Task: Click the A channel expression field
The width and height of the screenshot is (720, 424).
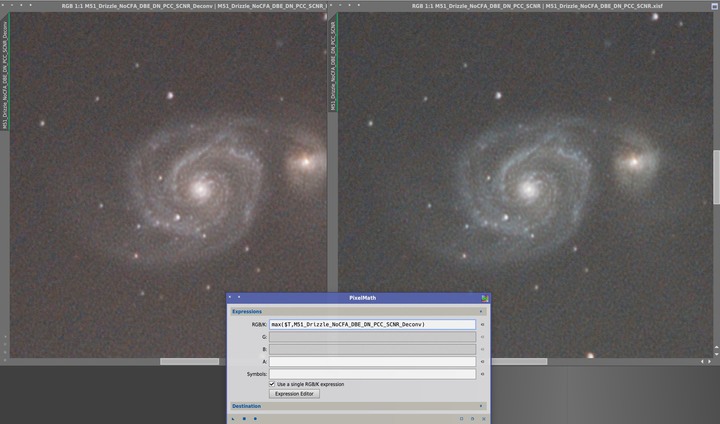Action: (x=372, y=362)
